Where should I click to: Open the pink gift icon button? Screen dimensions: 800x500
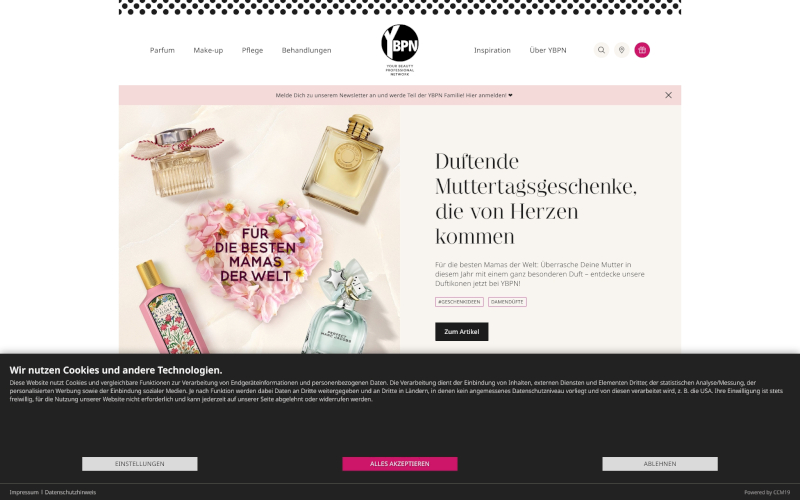pyautogui.click(x=642, y=50)
